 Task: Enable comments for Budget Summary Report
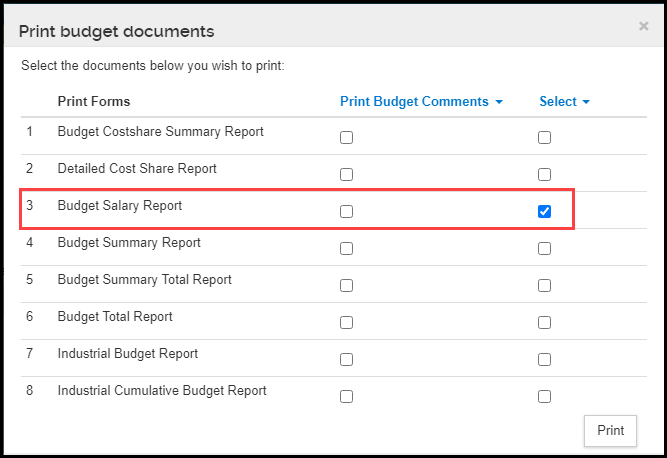pos(346,248)
